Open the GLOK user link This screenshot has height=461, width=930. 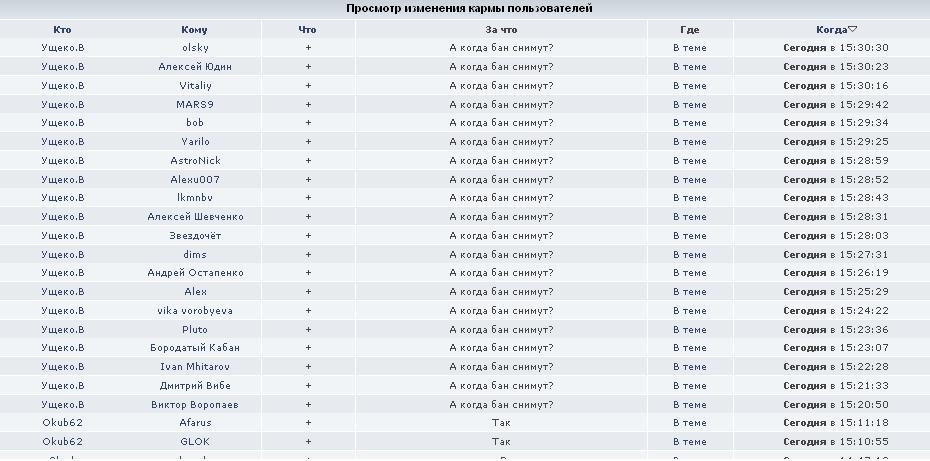click(195, 442)
